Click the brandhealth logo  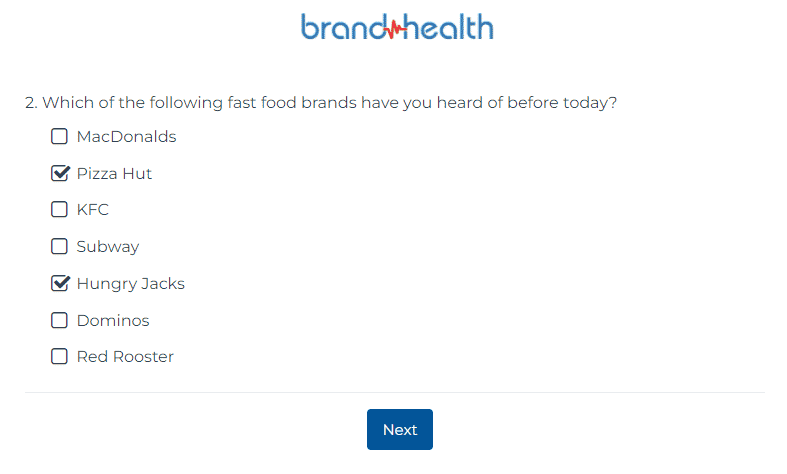point(397,27)
